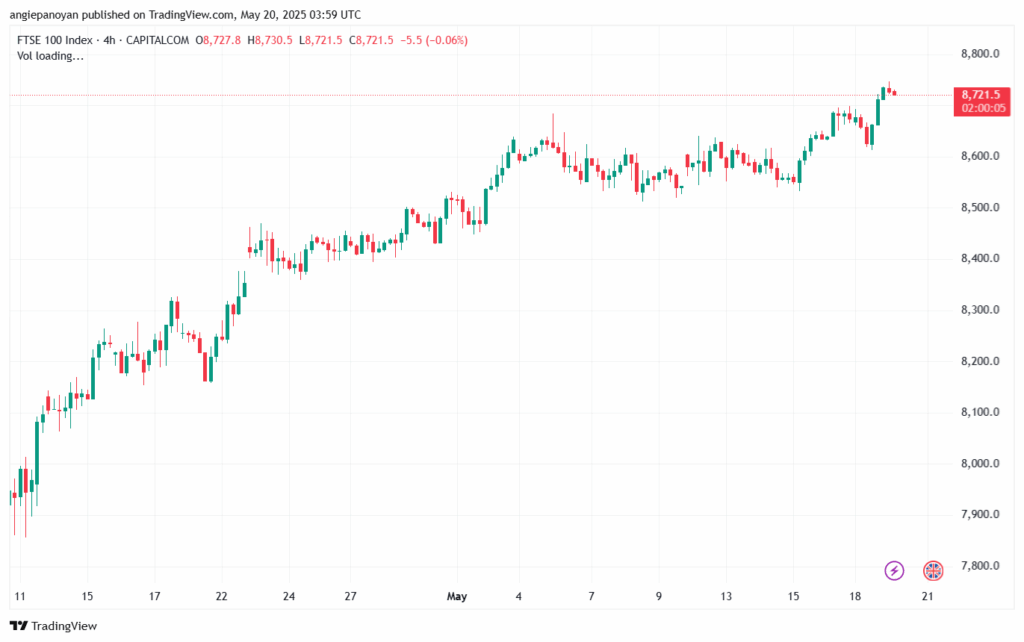Screen dimensions: 1024x642
Task: Click the May label on time axis
Action: [457, 596]
